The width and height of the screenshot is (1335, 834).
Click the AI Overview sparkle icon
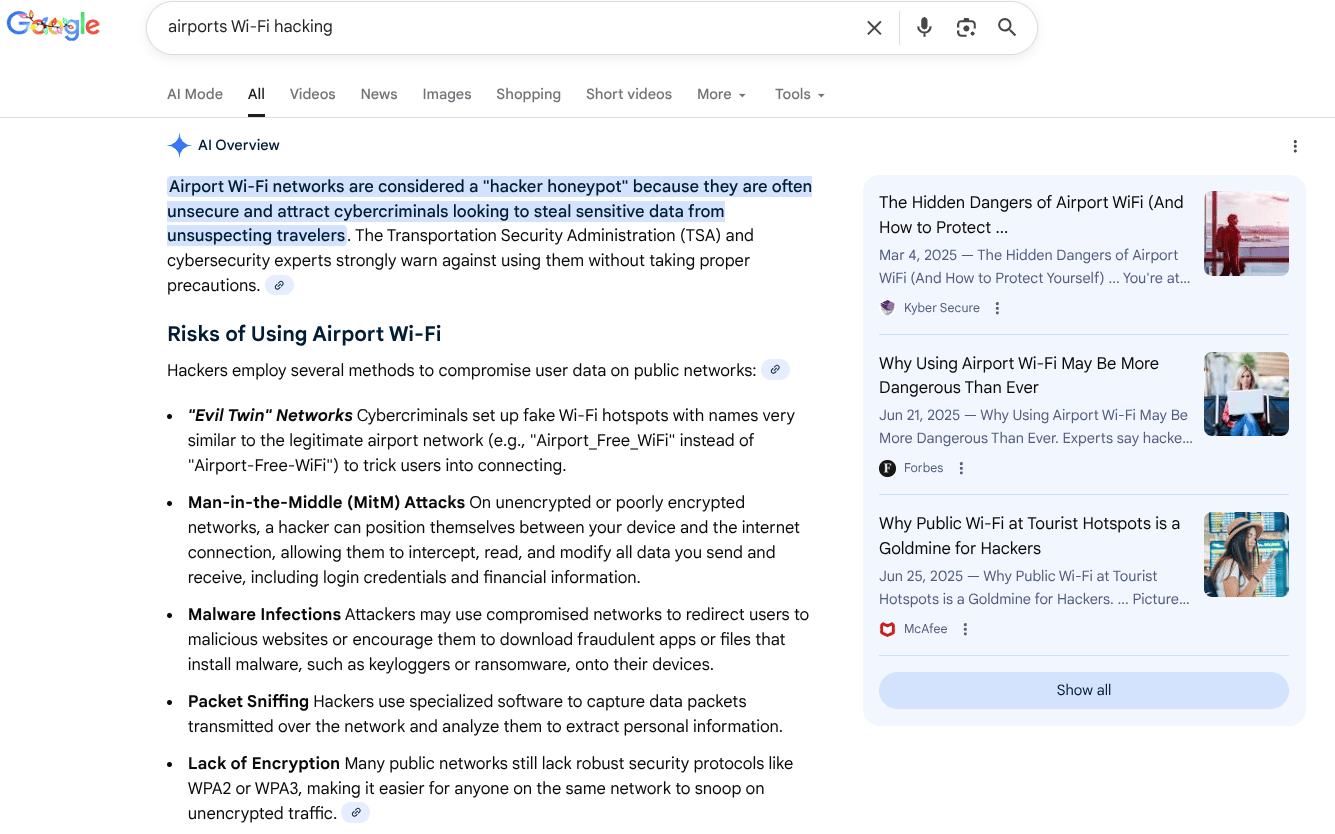[x=179, y=146]
